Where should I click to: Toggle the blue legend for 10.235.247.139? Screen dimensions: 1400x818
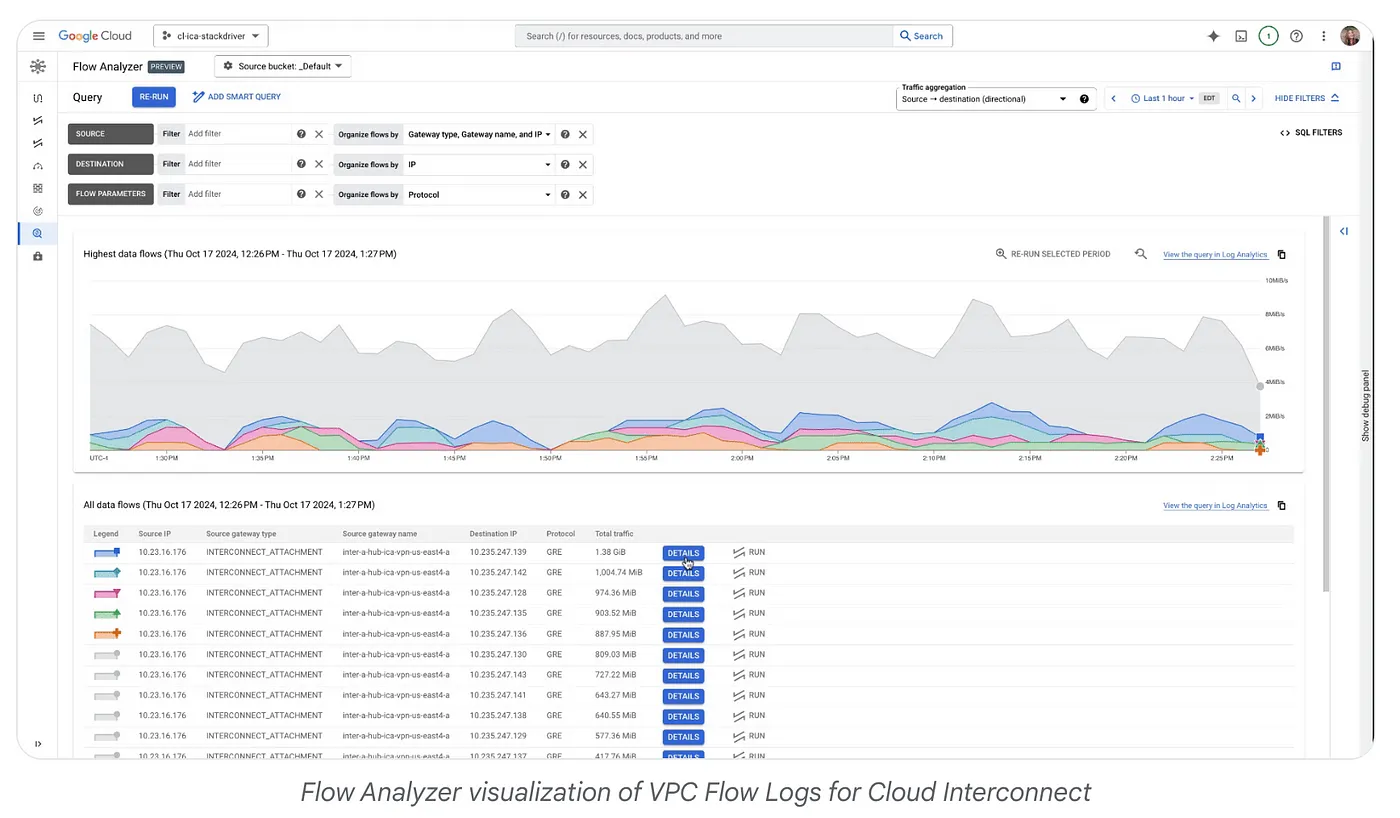[107, 552]
